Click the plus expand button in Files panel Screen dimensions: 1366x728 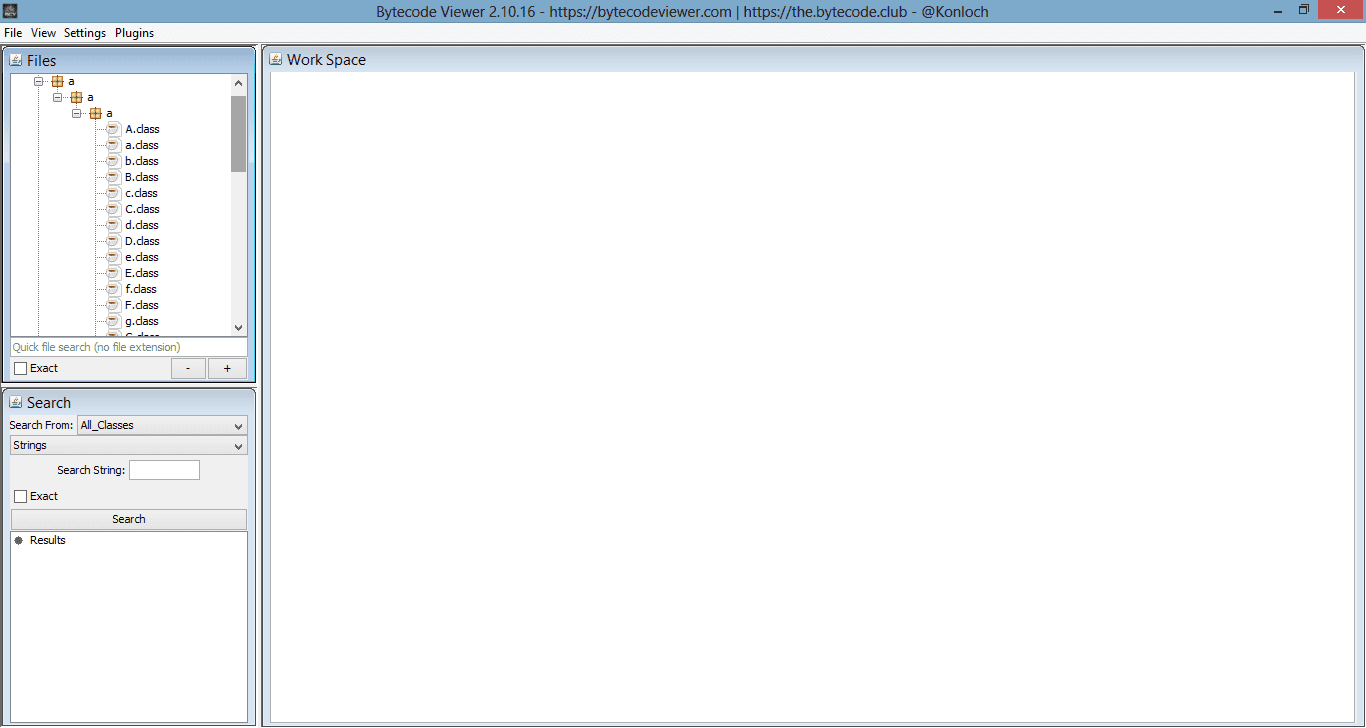pyautogui.click(x=227, y=368)
